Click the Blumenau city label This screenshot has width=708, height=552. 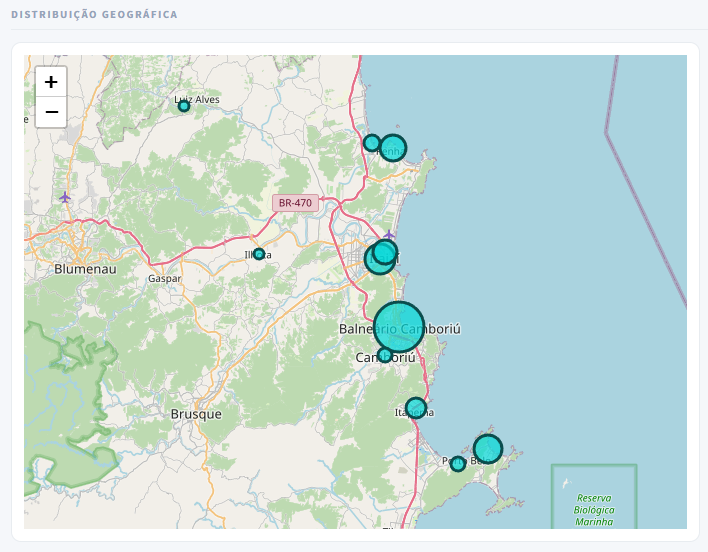click(x=85, y=269)
